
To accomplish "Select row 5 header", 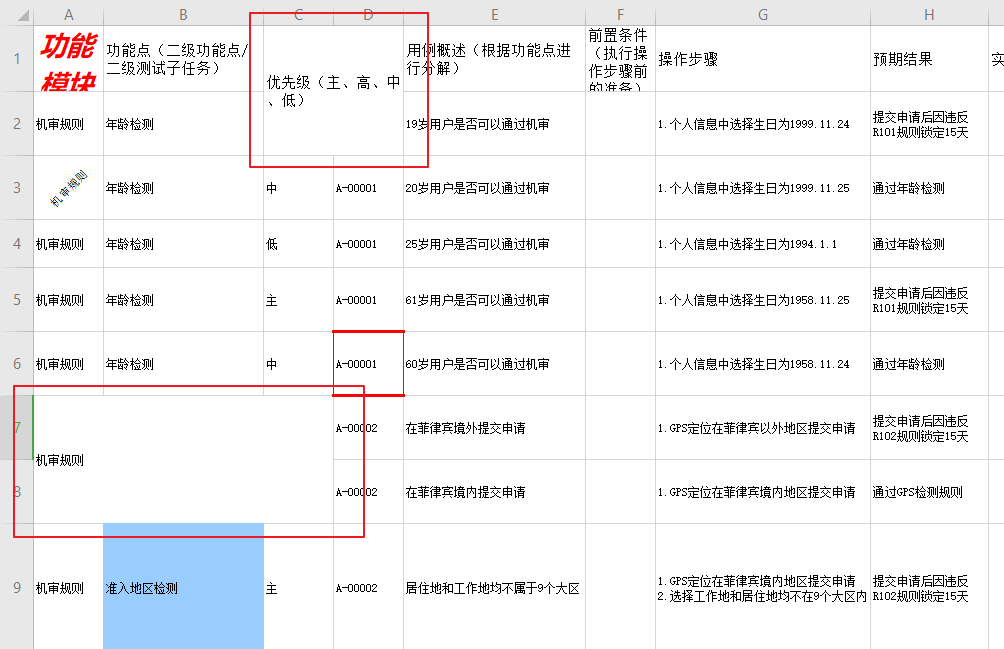I will pyautogui.click(x=17, y=300).
